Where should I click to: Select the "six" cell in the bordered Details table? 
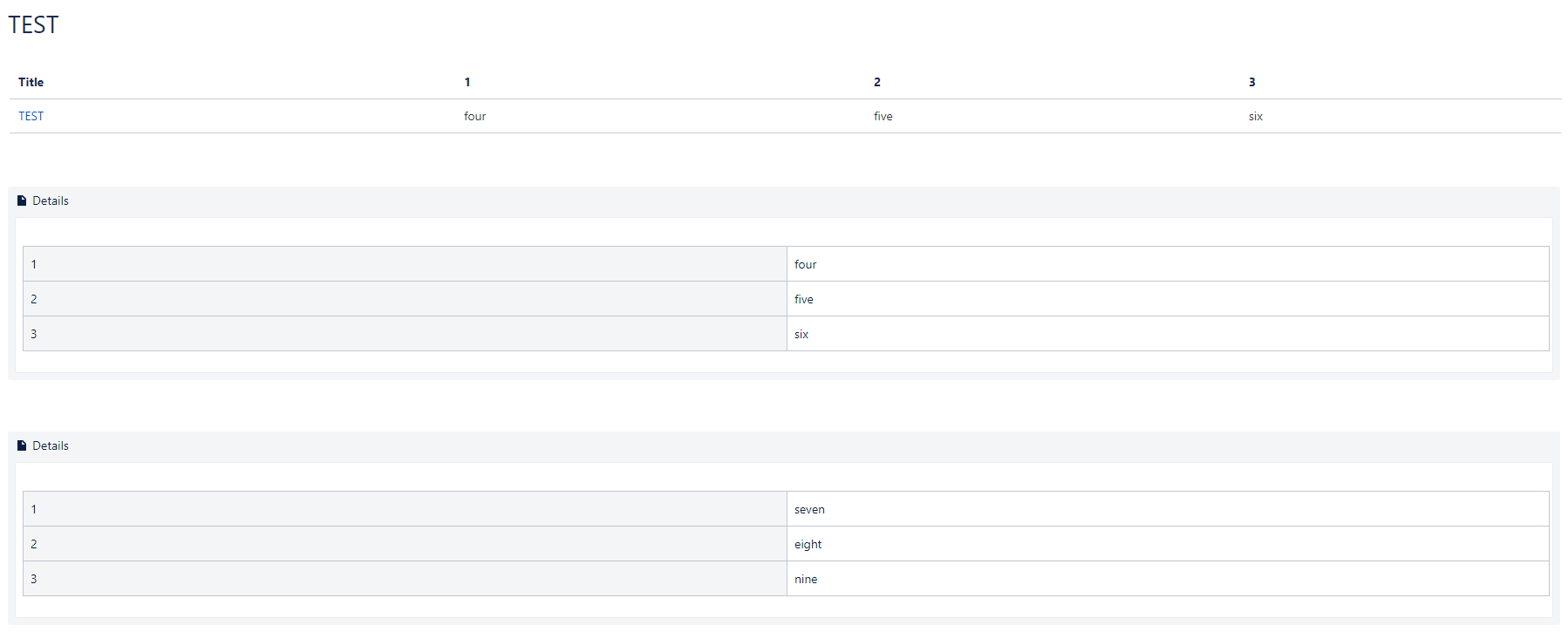[1168, 334]
